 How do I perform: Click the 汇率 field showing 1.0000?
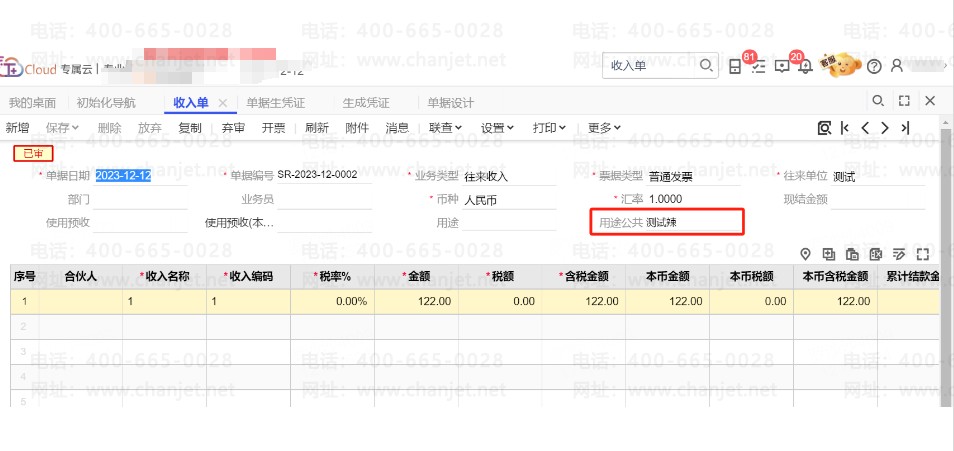pyautogui.click(x=693, y=200)
